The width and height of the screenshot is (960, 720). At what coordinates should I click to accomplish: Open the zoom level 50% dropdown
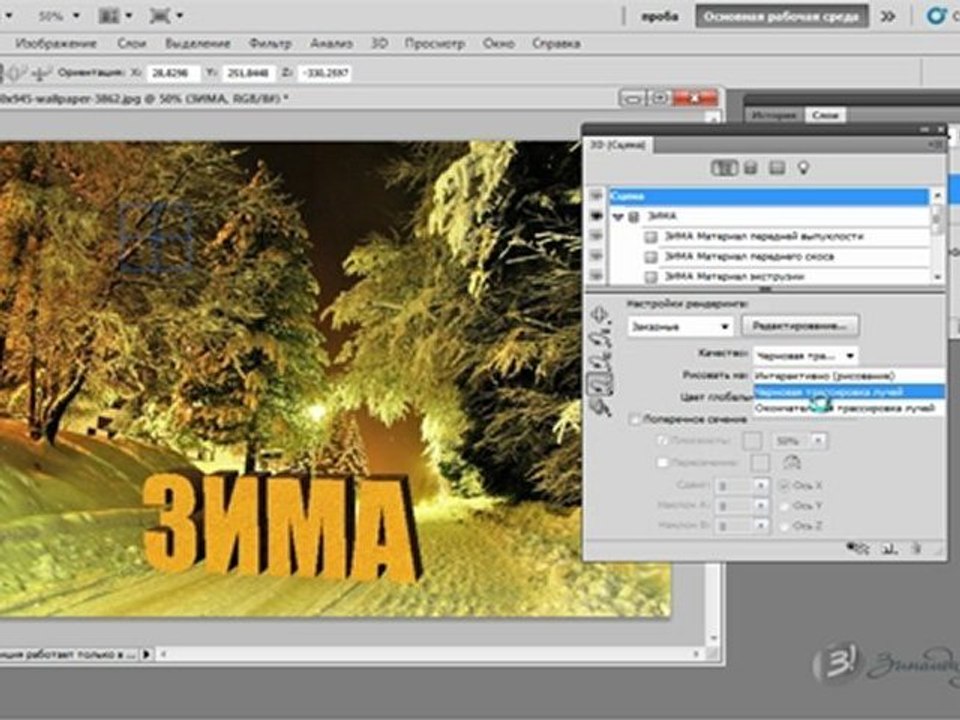[76, 16]
